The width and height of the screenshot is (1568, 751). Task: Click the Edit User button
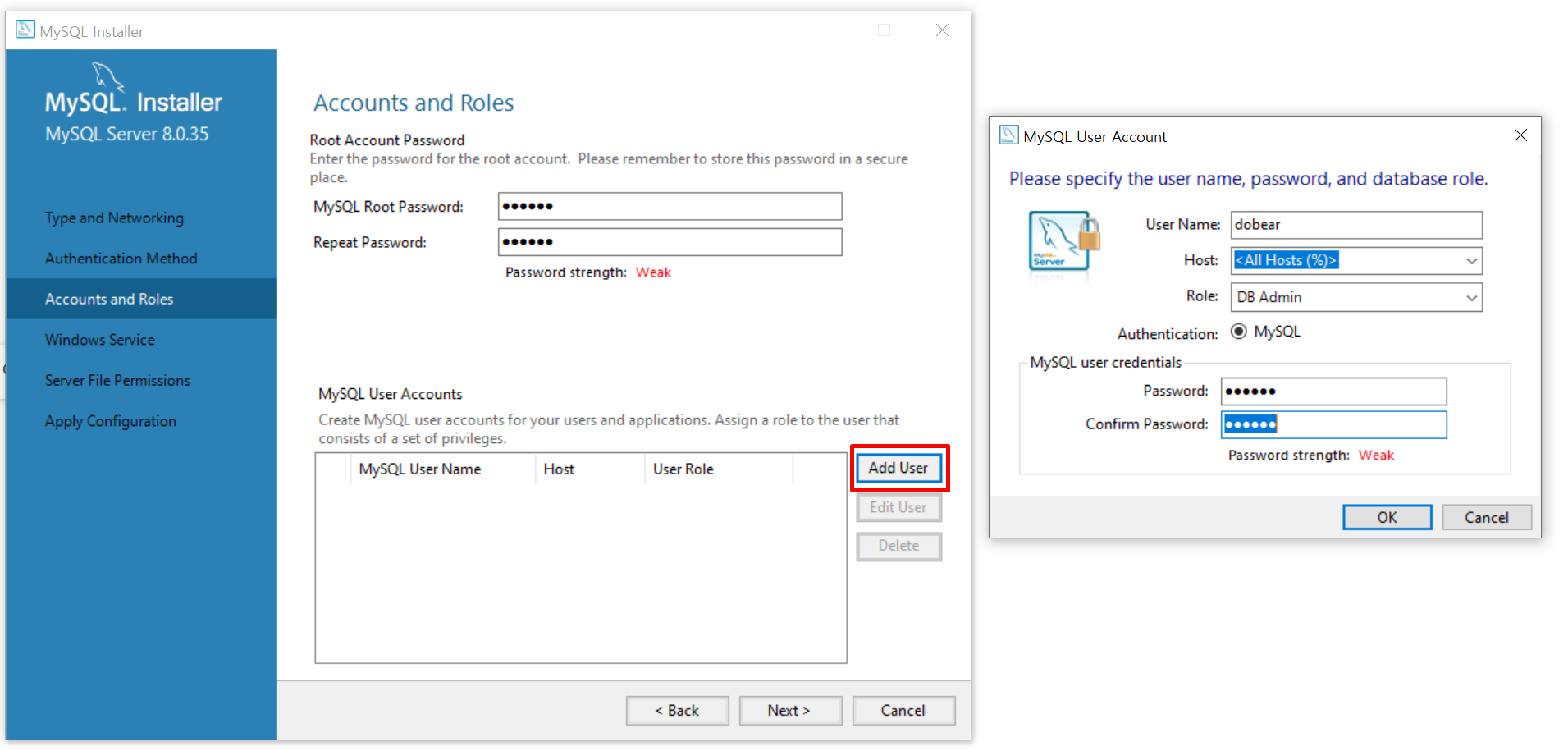tap(898, 507)
